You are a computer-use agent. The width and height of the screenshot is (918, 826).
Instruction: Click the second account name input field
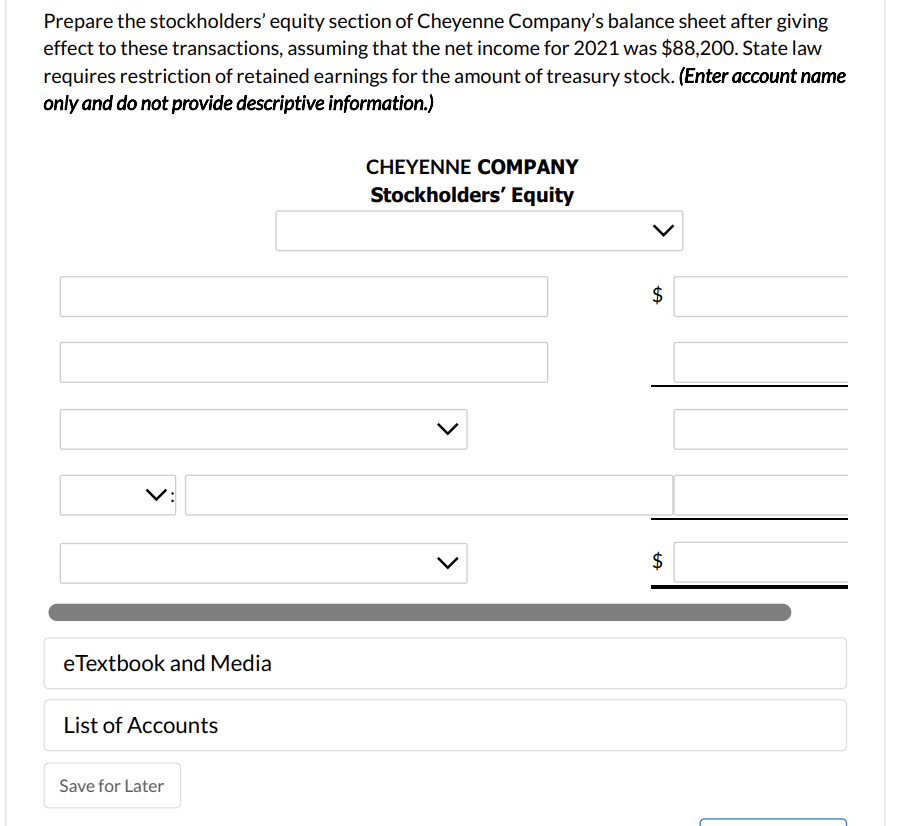point(304,362)
